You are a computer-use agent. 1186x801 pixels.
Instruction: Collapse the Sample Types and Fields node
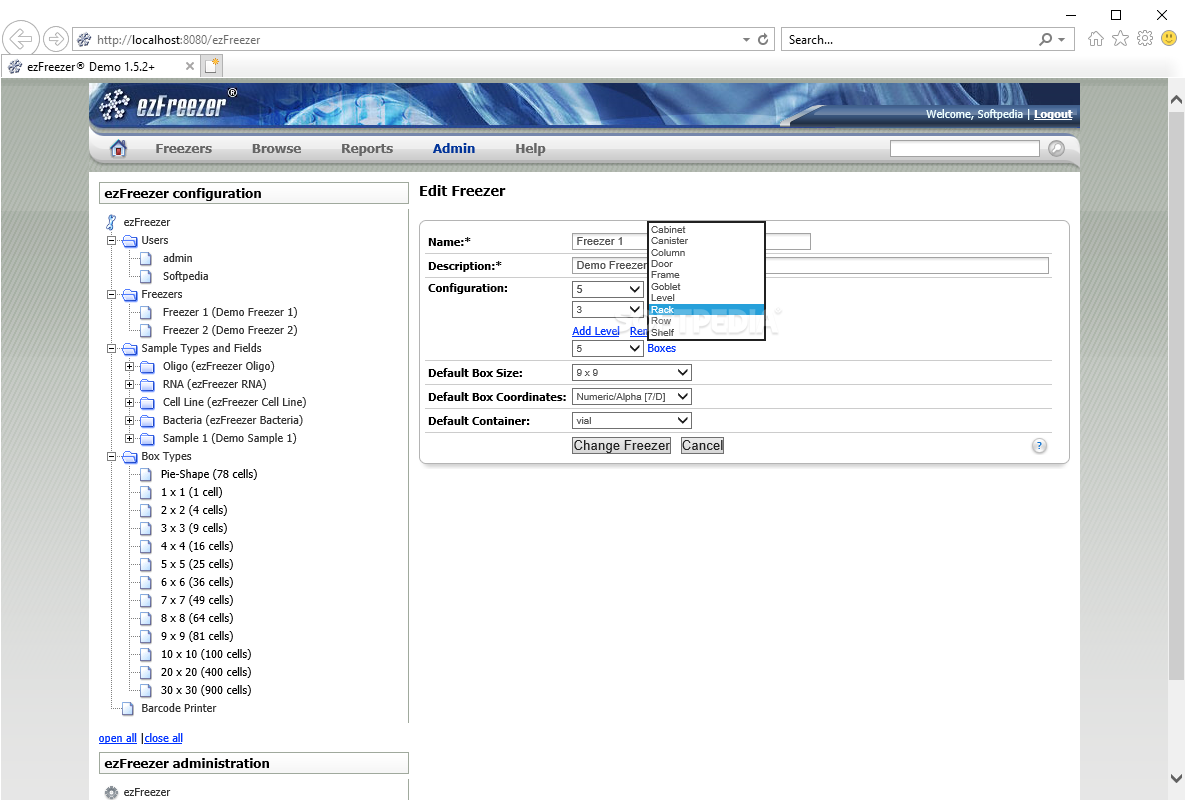point(111,349)
